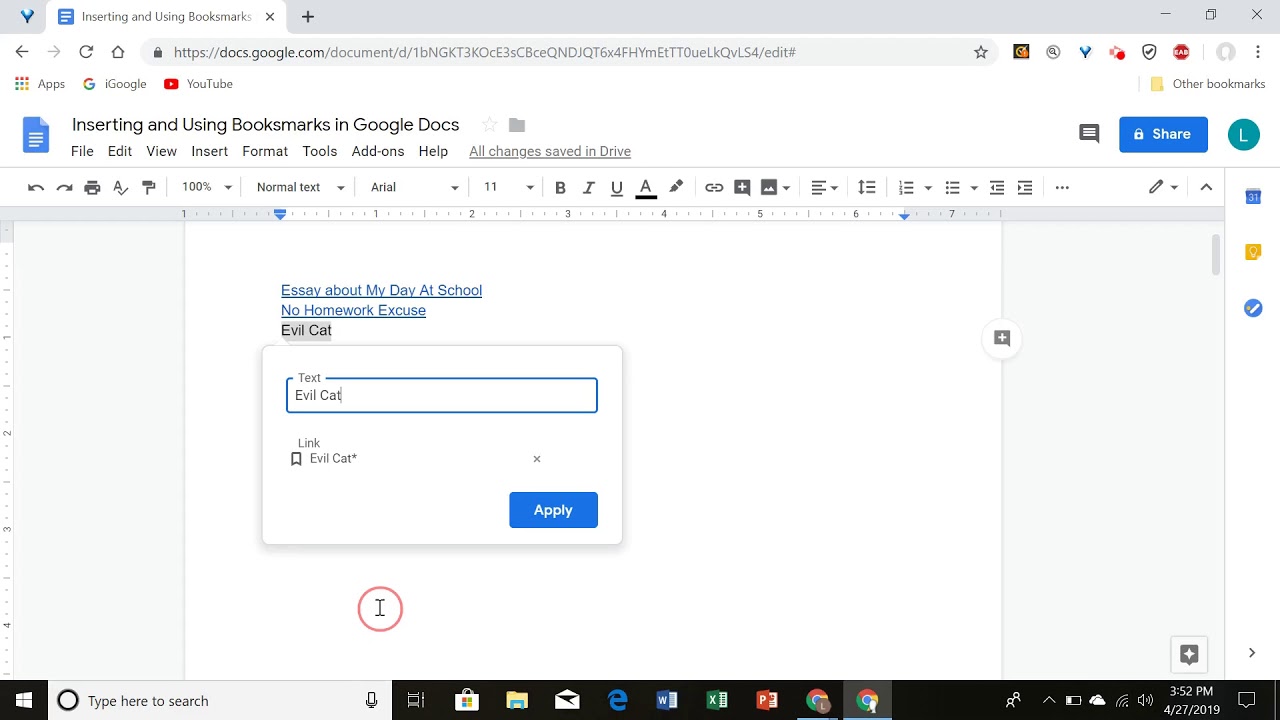Hide the menus with the chevron

[1206, 187]
